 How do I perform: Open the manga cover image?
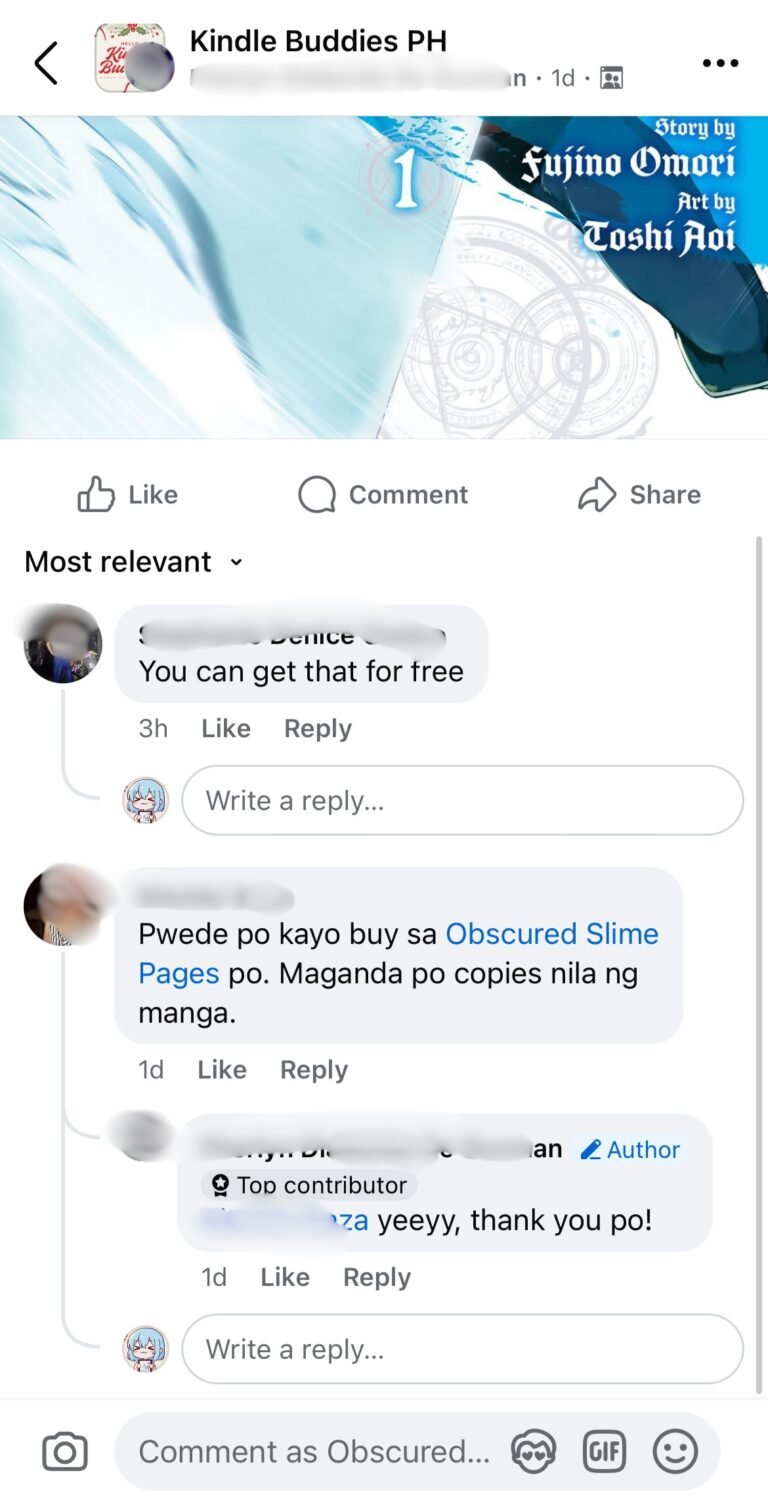pos(384,277)
